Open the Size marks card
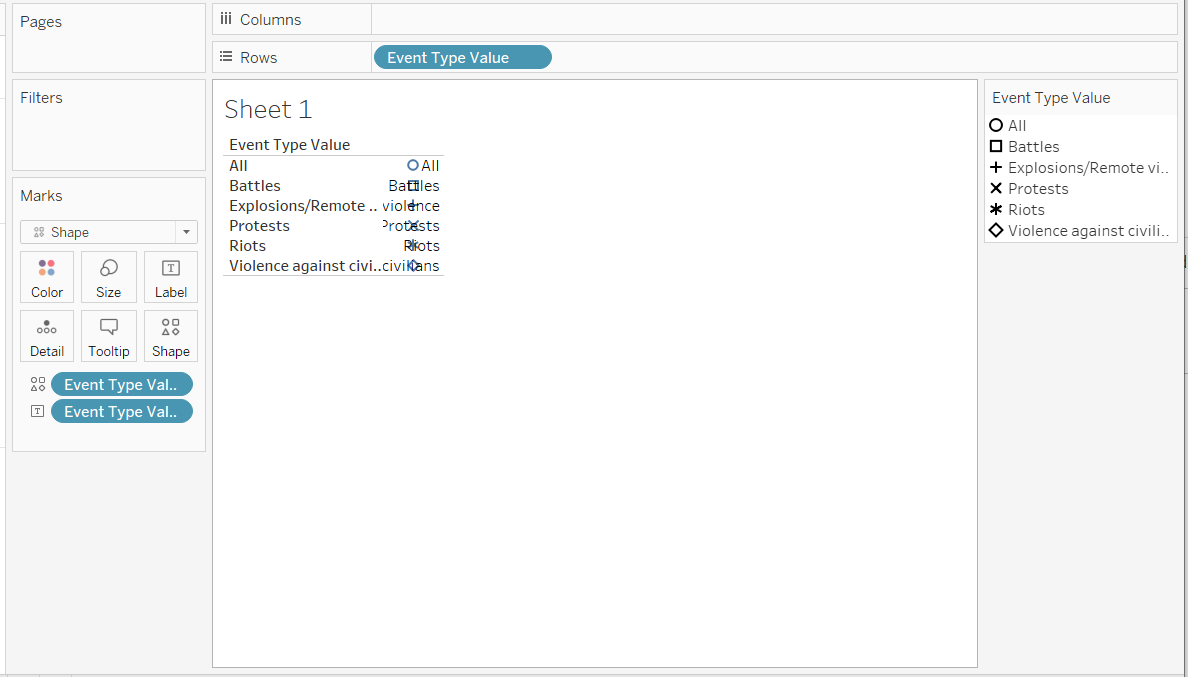 pos(108,277)
